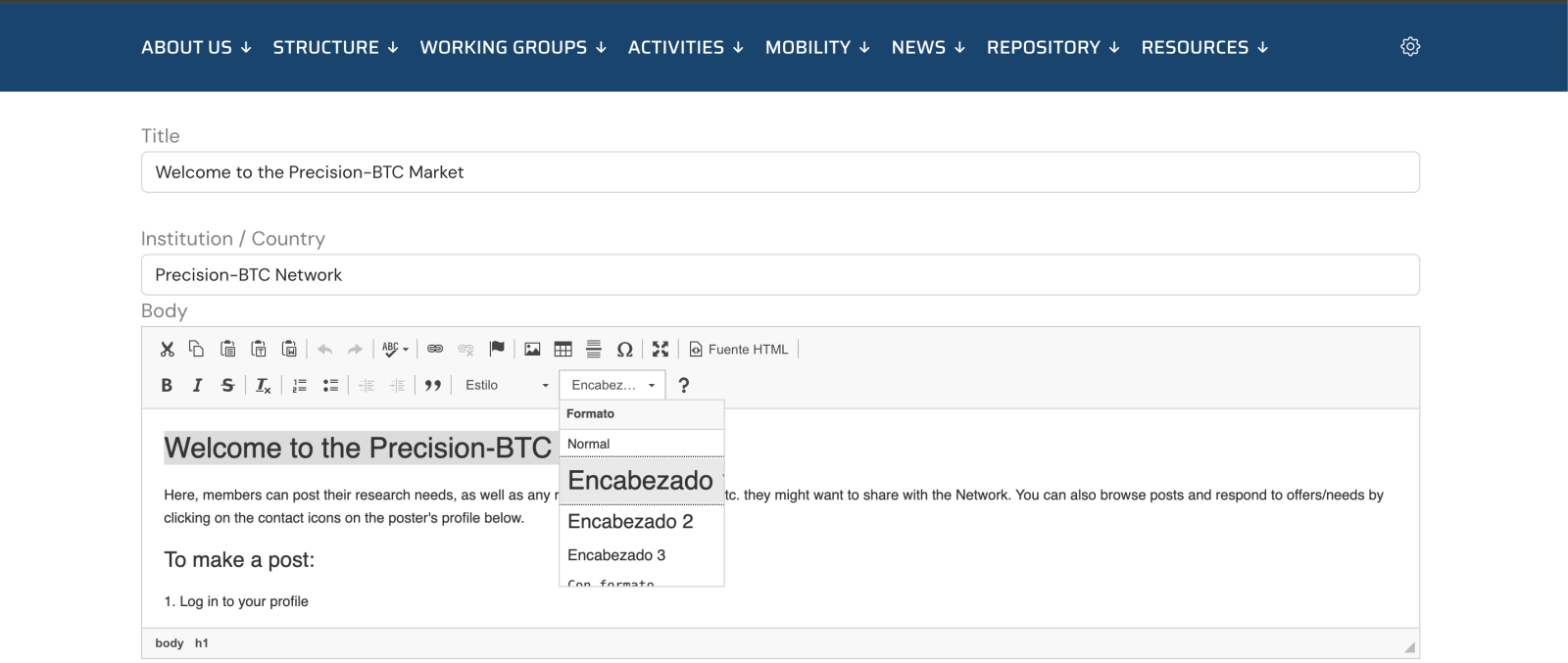The width and height of the screenshot is (1568, 663).
Task: Toggle the bulleted list
Action: click(x=330, y=386)
